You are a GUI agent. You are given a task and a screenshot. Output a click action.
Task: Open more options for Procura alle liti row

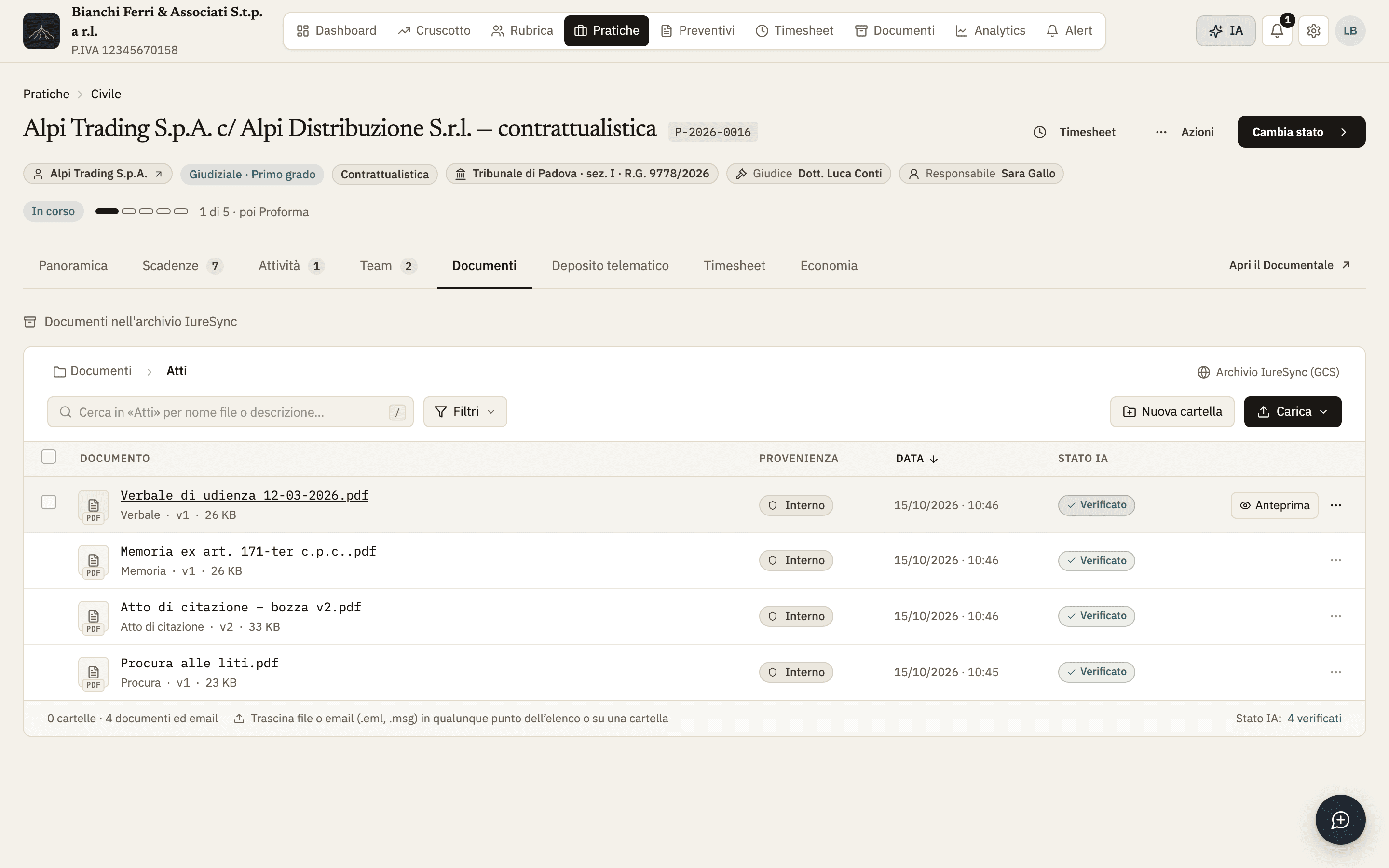(x=1335, y=672)
